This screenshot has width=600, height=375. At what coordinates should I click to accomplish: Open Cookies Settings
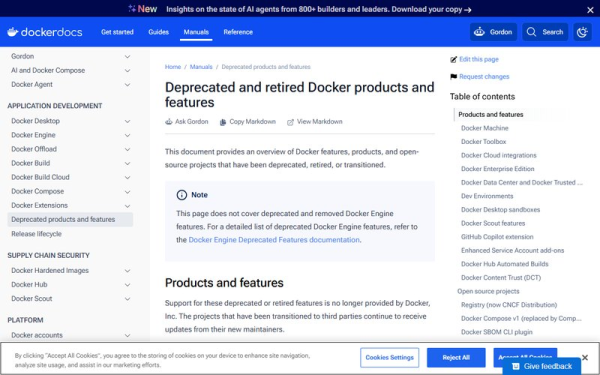pyautogui.click(x=390, y=357)
